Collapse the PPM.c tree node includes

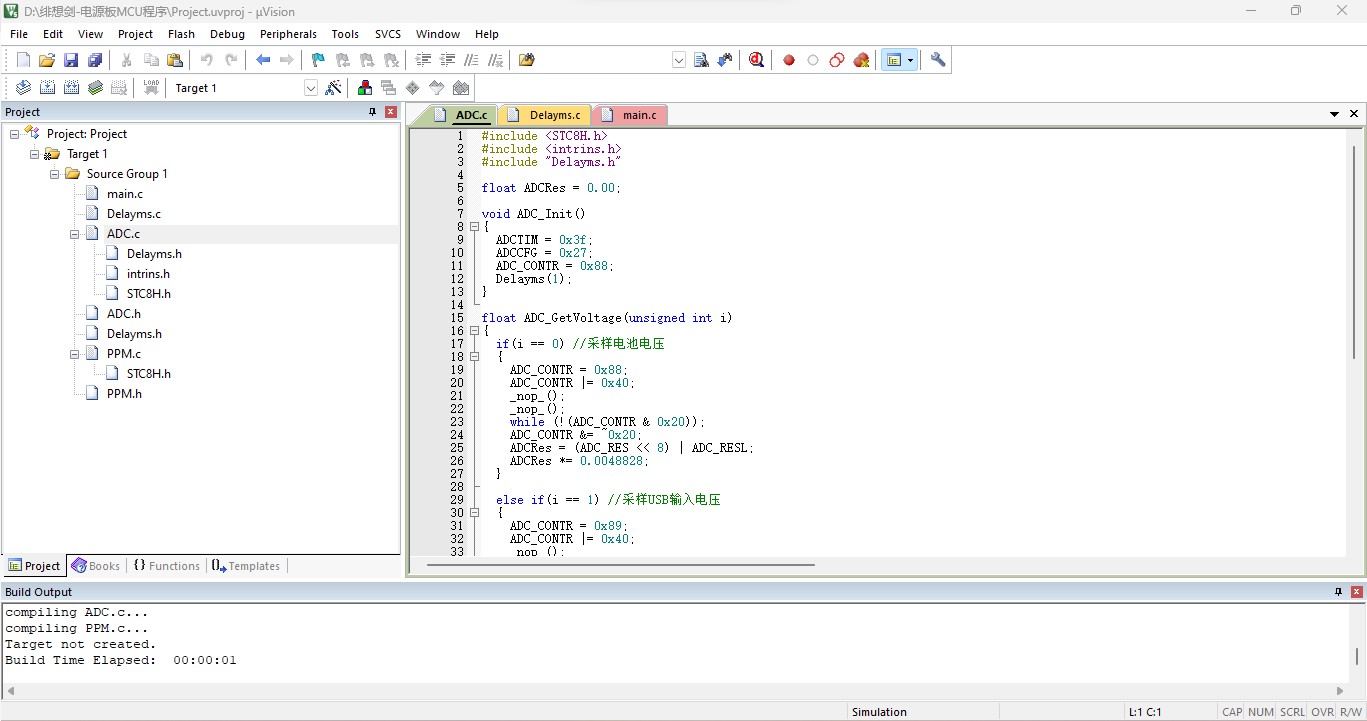(x=75, y=354)
